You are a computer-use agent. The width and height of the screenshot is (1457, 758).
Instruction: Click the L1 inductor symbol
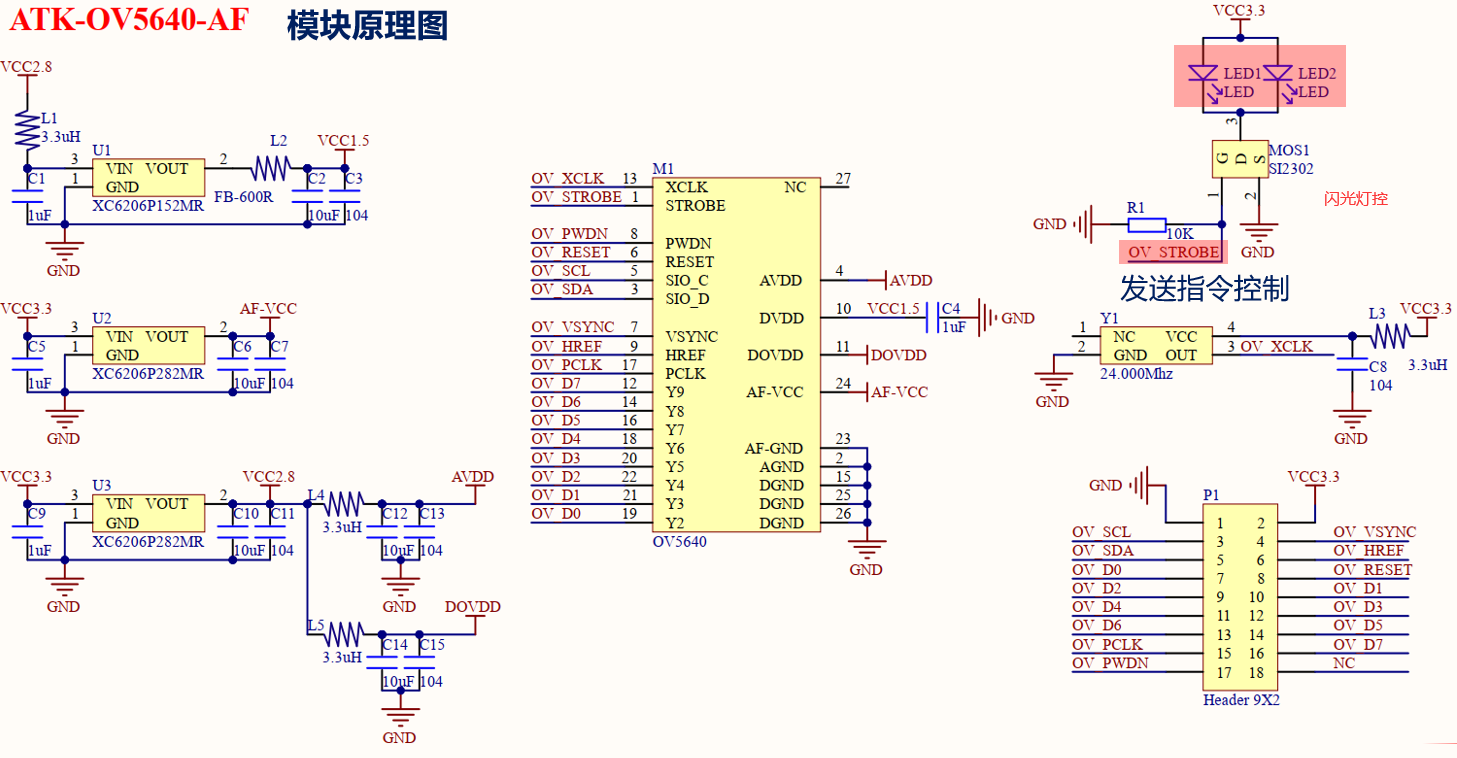(27, 130)
